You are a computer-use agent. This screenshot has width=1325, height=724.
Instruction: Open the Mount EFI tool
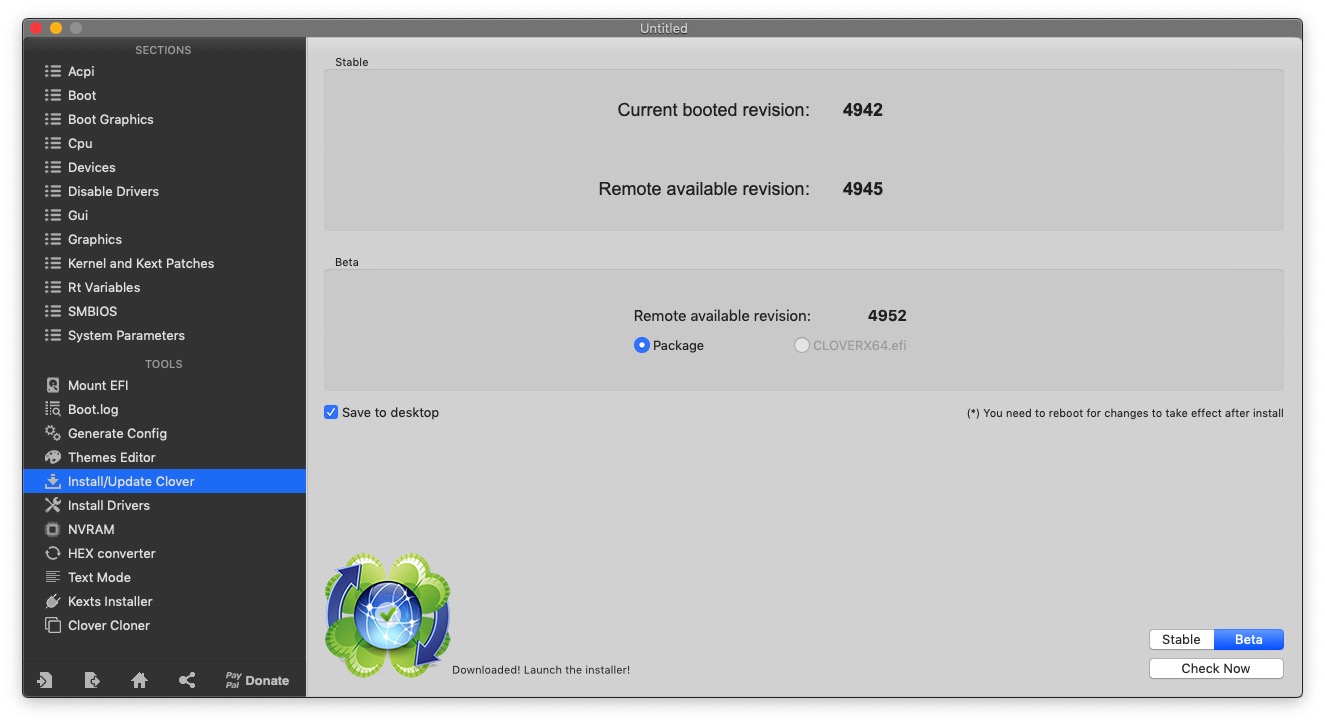98,385
